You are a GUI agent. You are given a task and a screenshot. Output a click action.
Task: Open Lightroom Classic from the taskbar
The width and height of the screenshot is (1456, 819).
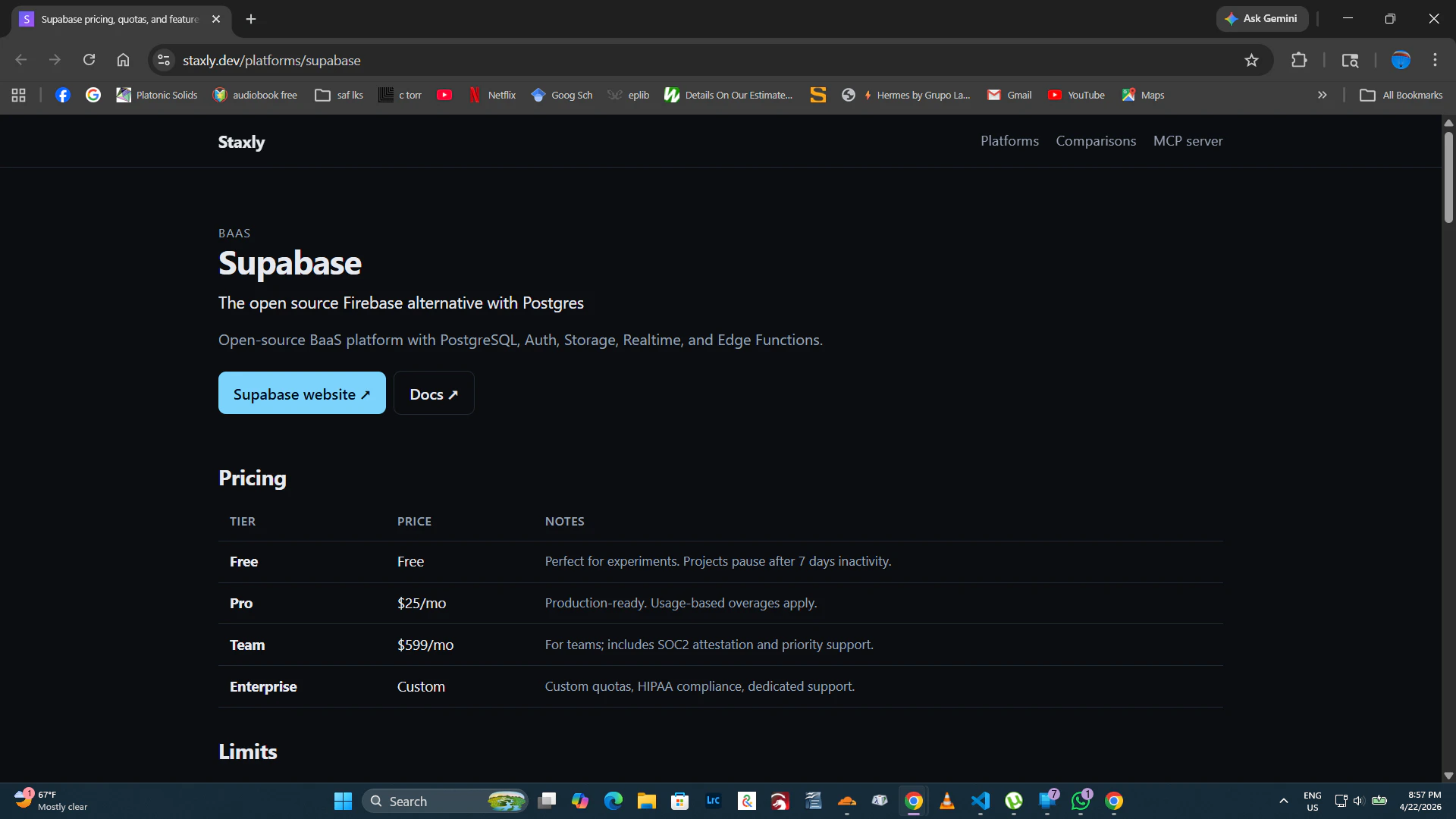click(x=714, y=801)
